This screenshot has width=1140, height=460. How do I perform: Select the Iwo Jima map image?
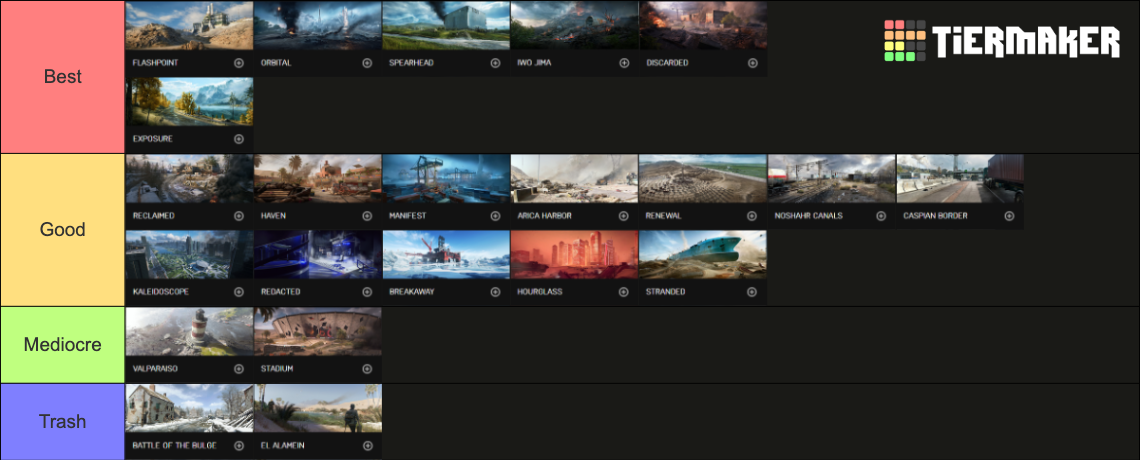[x=574, y=26]
